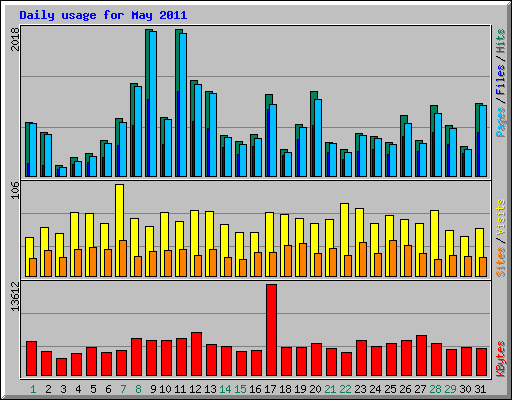Click day 19 on the x-axis

pyautogui.click(x=300, y=389)
